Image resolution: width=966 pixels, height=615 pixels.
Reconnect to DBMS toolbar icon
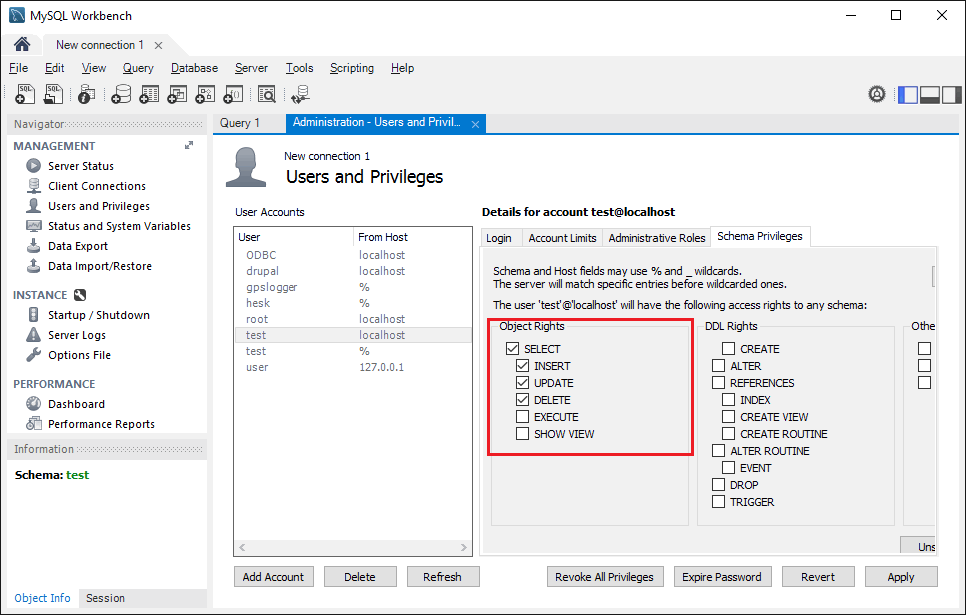pyautogui.click(x=300, y=94)
